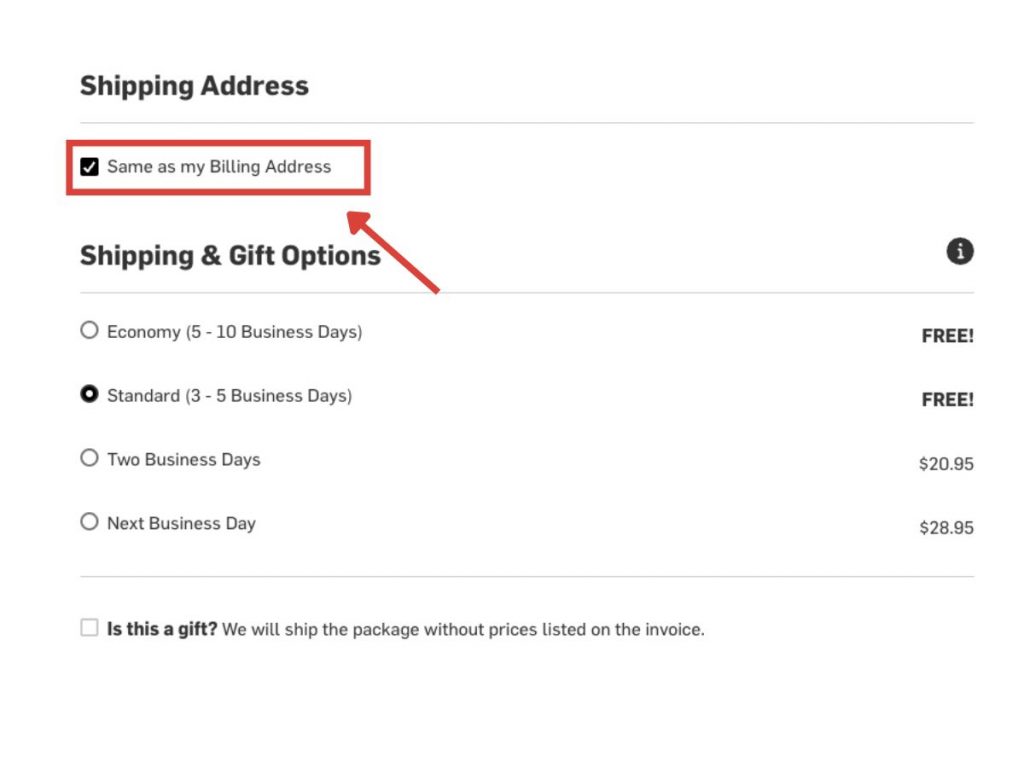Viewport: 1024px width, 768px height.
Task: Enable the "Is this a gift?" checkbox
Action: click(x=90, y=628)
